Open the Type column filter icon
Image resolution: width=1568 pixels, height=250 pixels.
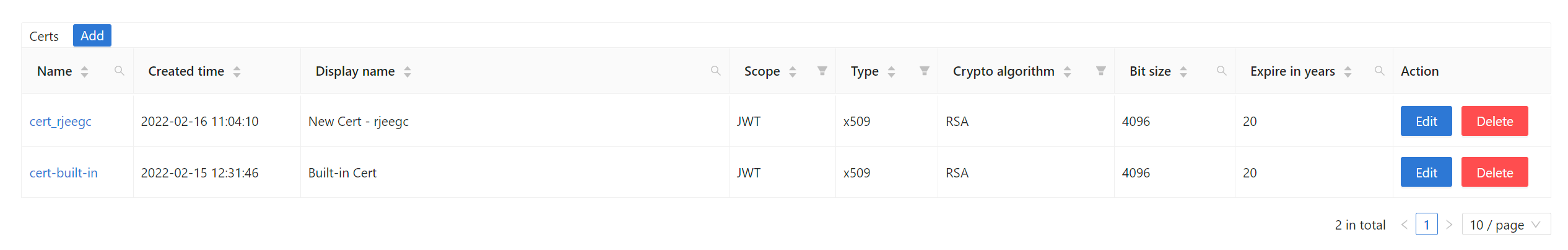(x=924, y=71)
